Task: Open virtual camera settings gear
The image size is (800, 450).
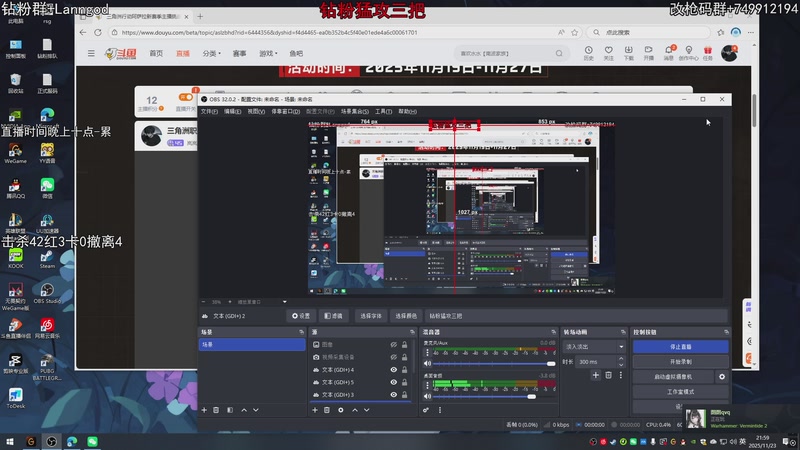Action: (x=722, y=377)
